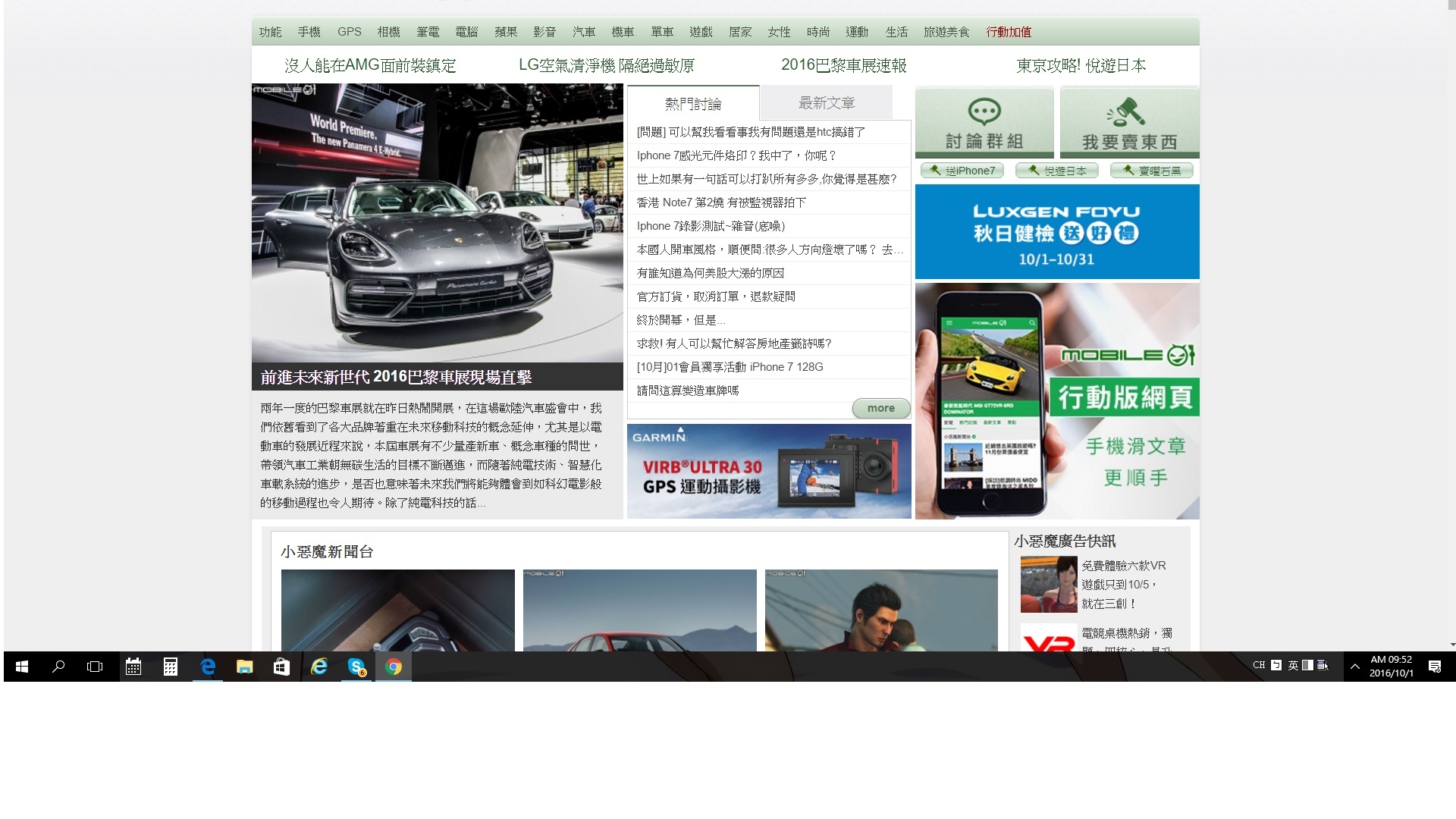Click the more button under hot discussions
Viewport: 1456px width, 819px height.
(880, 408)
